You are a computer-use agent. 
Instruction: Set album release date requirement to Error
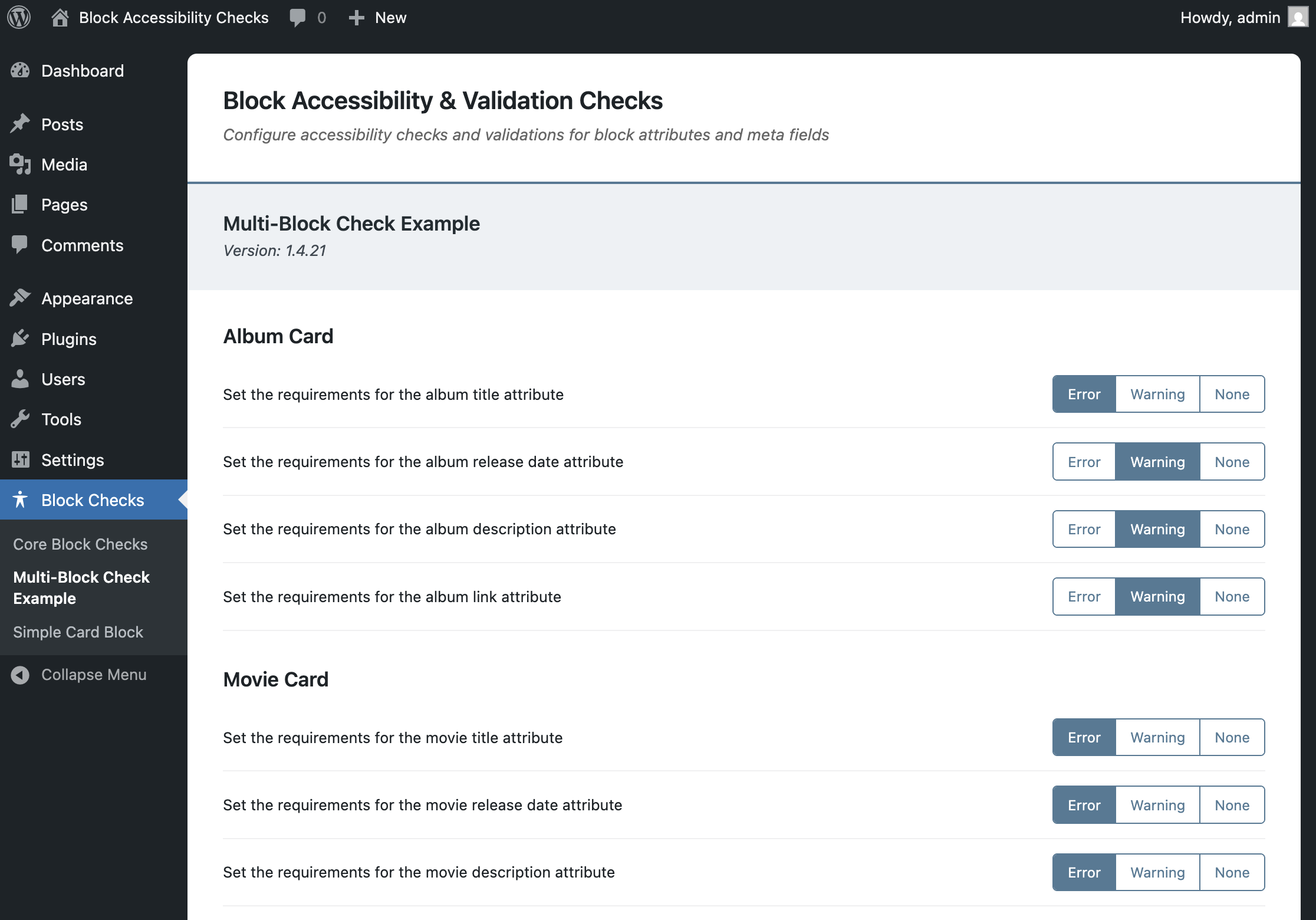coord(1083,461)
